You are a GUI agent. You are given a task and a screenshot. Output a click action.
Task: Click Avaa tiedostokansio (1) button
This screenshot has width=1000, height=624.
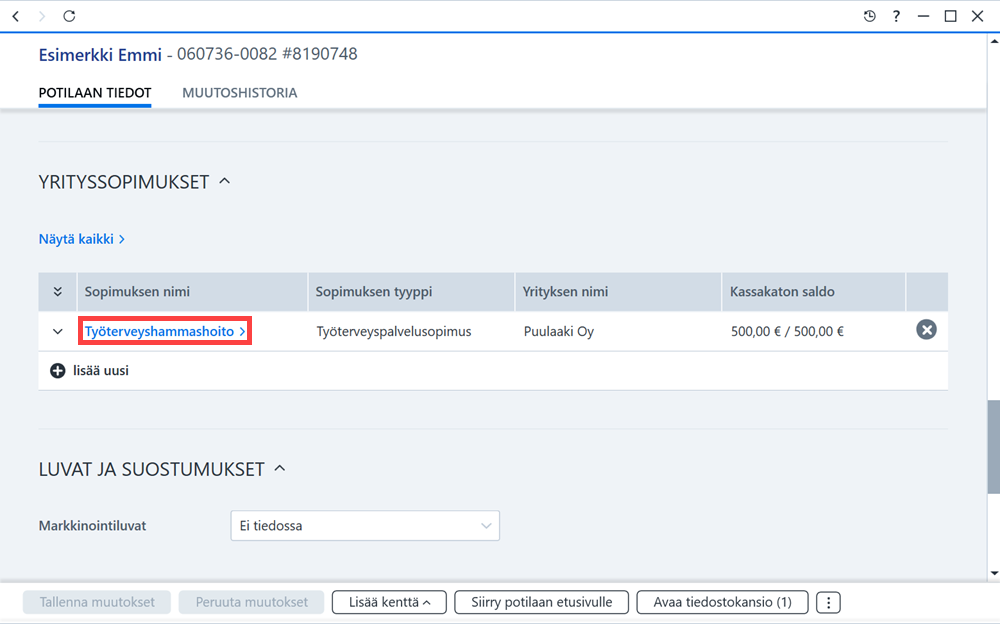pos(723,602)
